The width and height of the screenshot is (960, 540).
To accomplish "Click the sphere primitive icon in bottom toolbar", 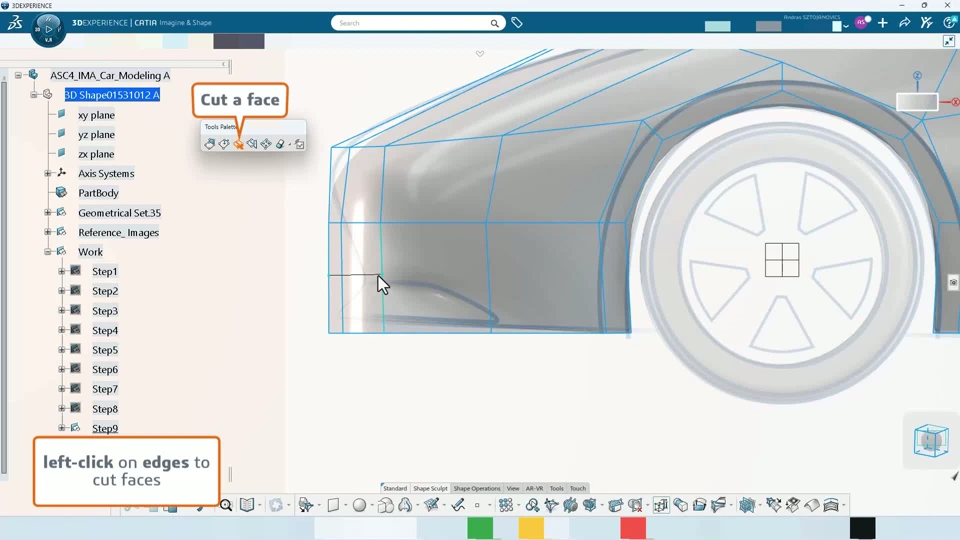I will point(359,505).
